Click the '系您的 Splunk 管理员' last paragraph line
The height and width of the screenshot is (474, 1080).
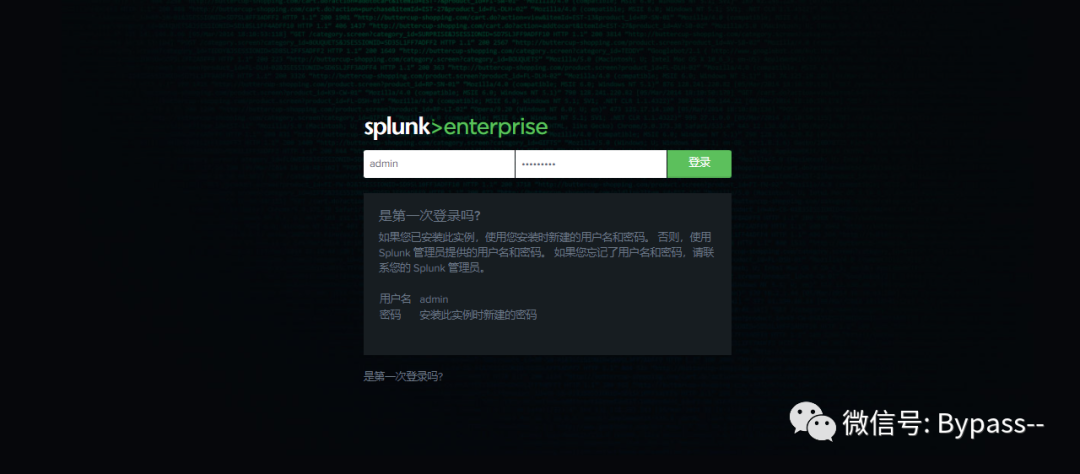tap(433, 269)
